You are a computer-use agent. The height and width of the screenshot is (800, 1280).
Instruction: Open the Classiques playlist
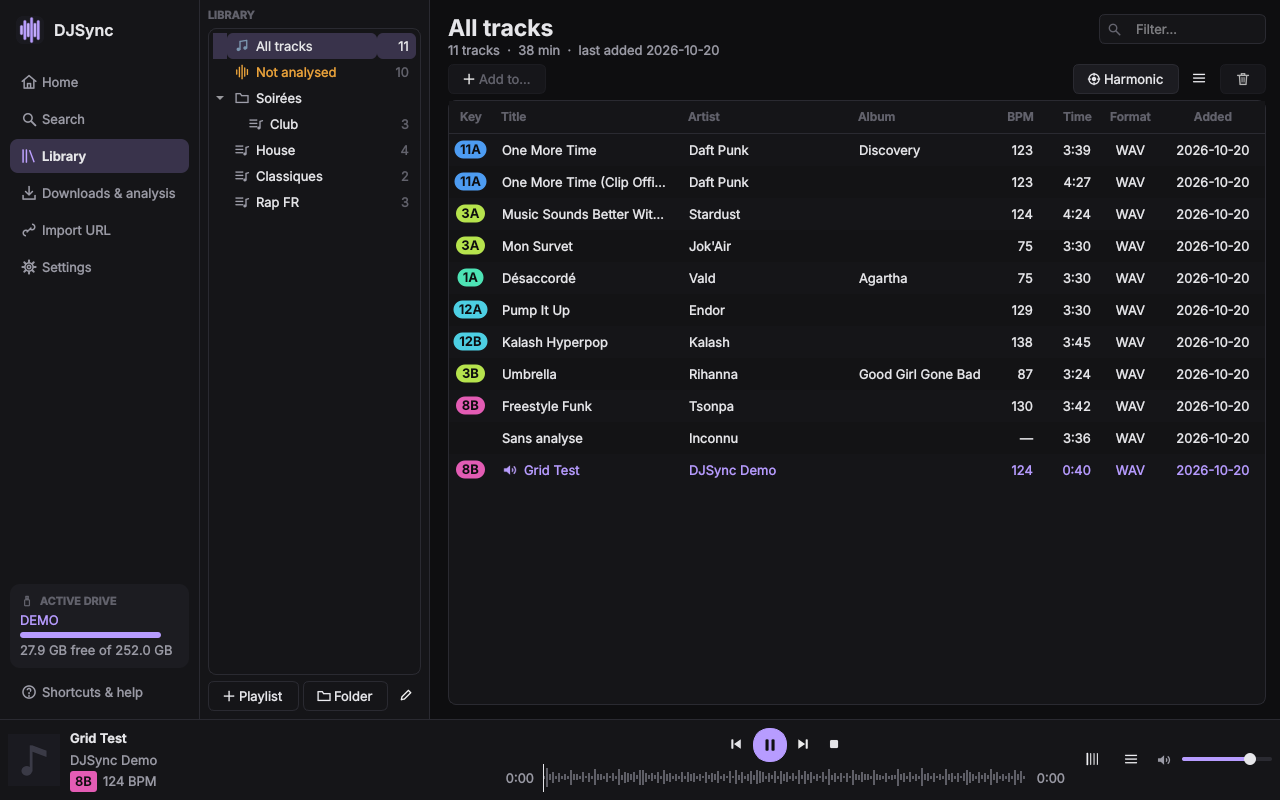[314, 176]
